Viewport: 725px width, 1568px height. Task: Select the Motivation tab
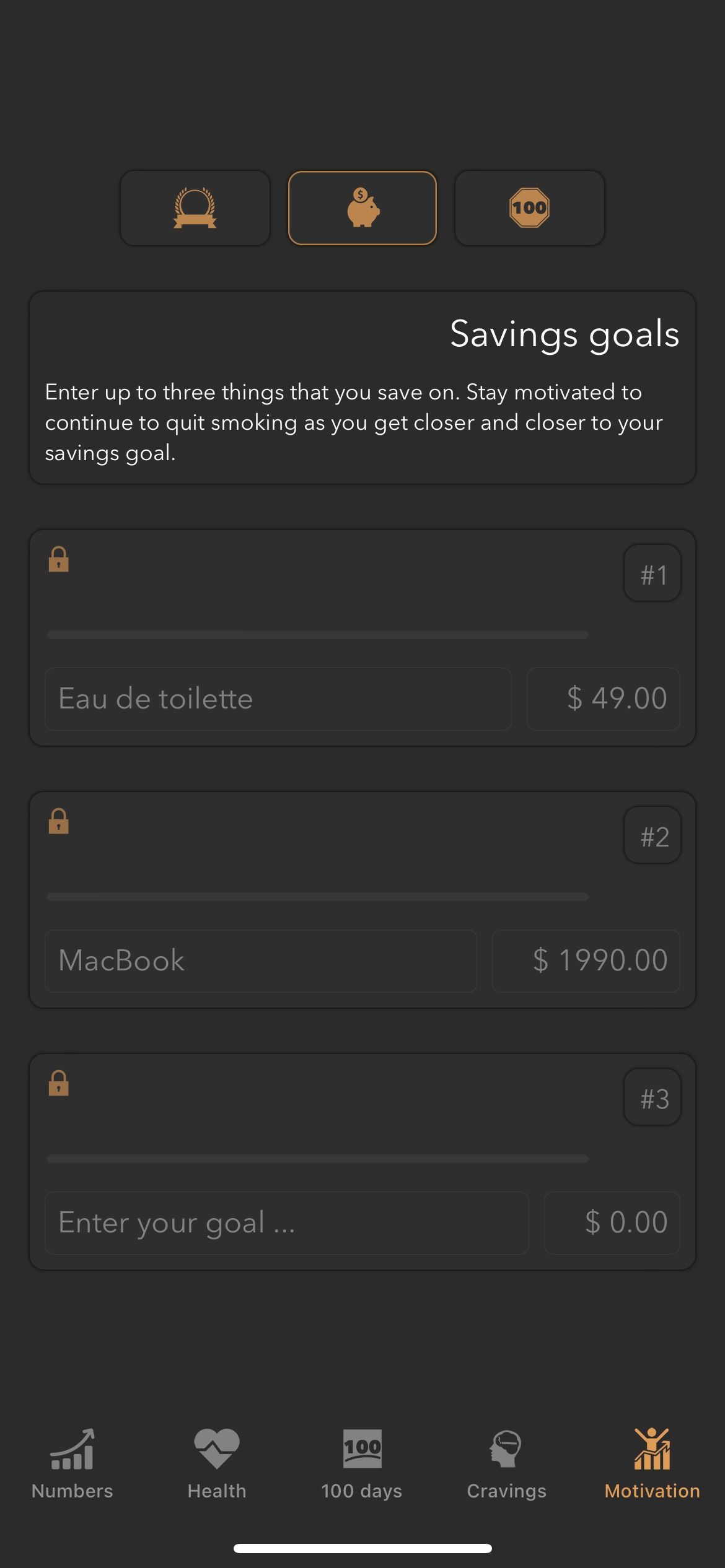652,1464
